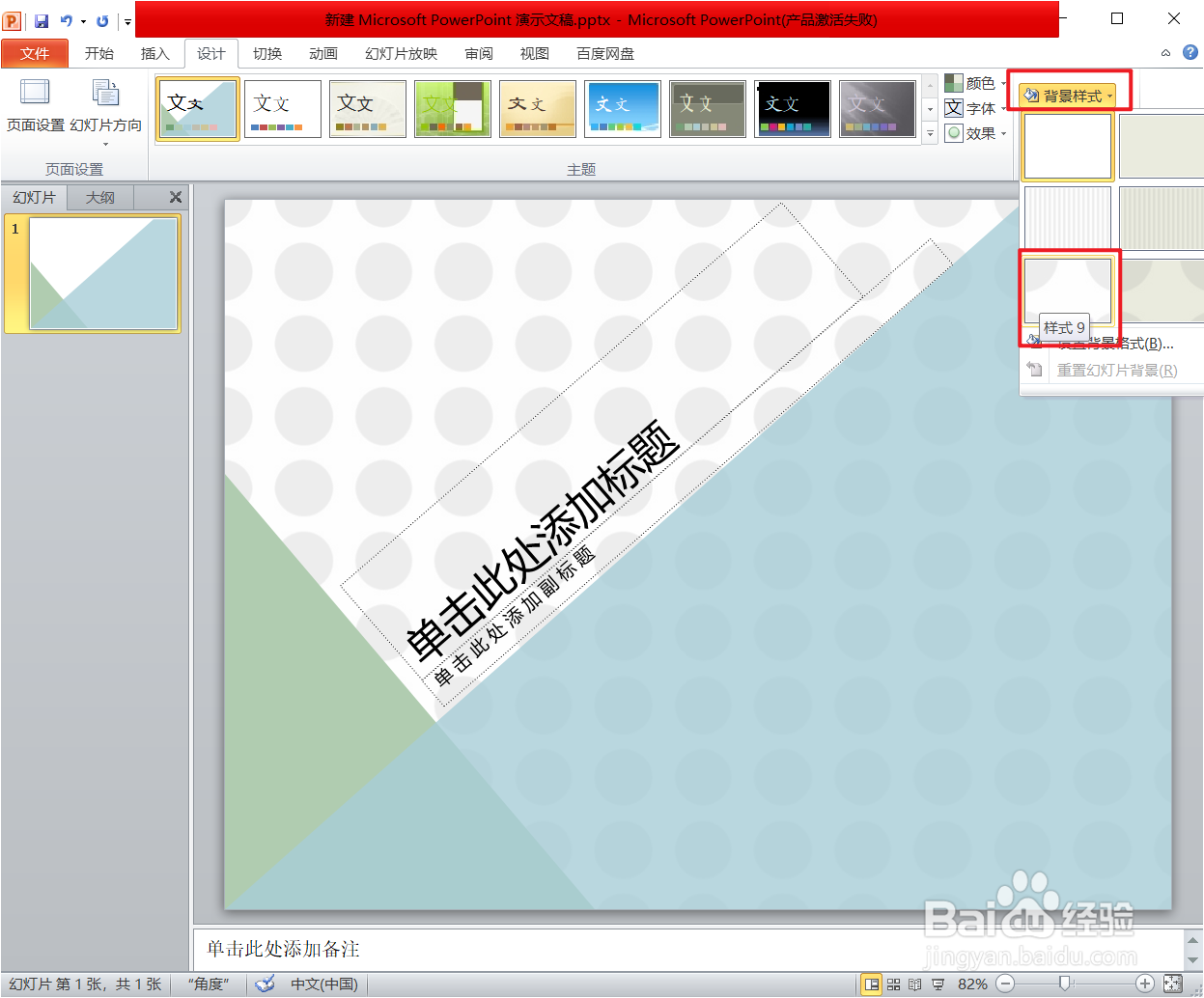Switch to the 大纲 tab
The image size is (1204, 998).
coord(99,197)
